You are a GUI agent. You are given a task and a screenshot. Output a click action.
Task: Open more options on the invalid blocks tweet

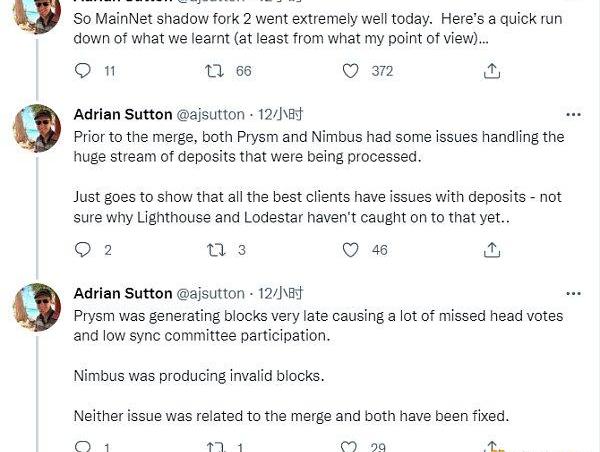coord(573,293)
